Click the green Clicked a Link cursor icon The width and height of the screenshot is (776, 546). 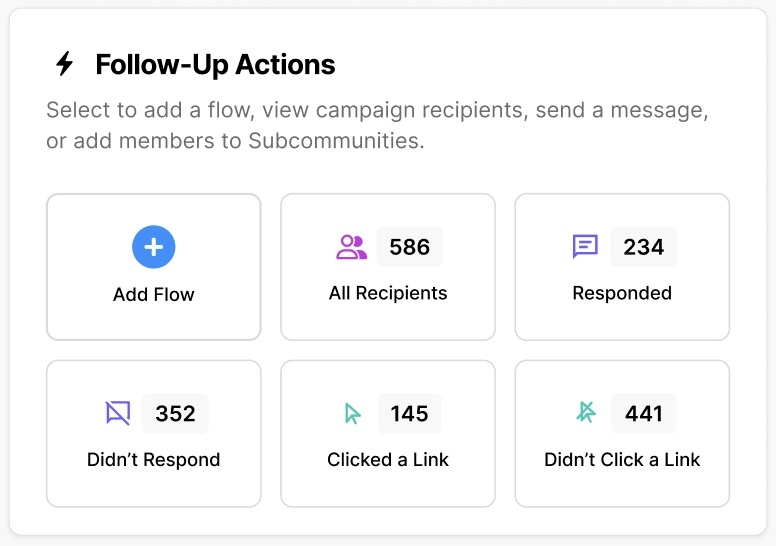coord(352,413)
